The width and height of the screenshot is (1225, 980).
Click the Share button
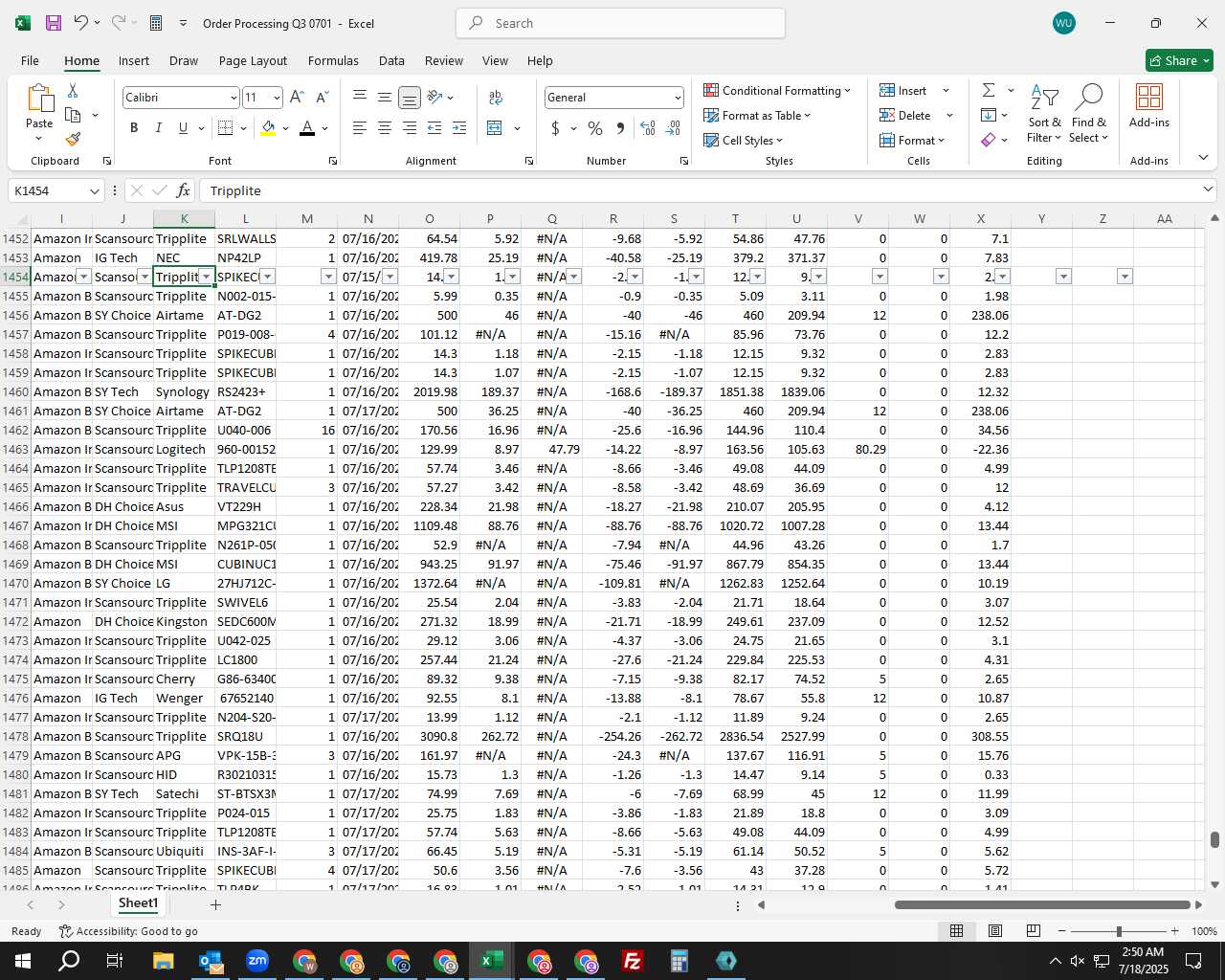1179,60
